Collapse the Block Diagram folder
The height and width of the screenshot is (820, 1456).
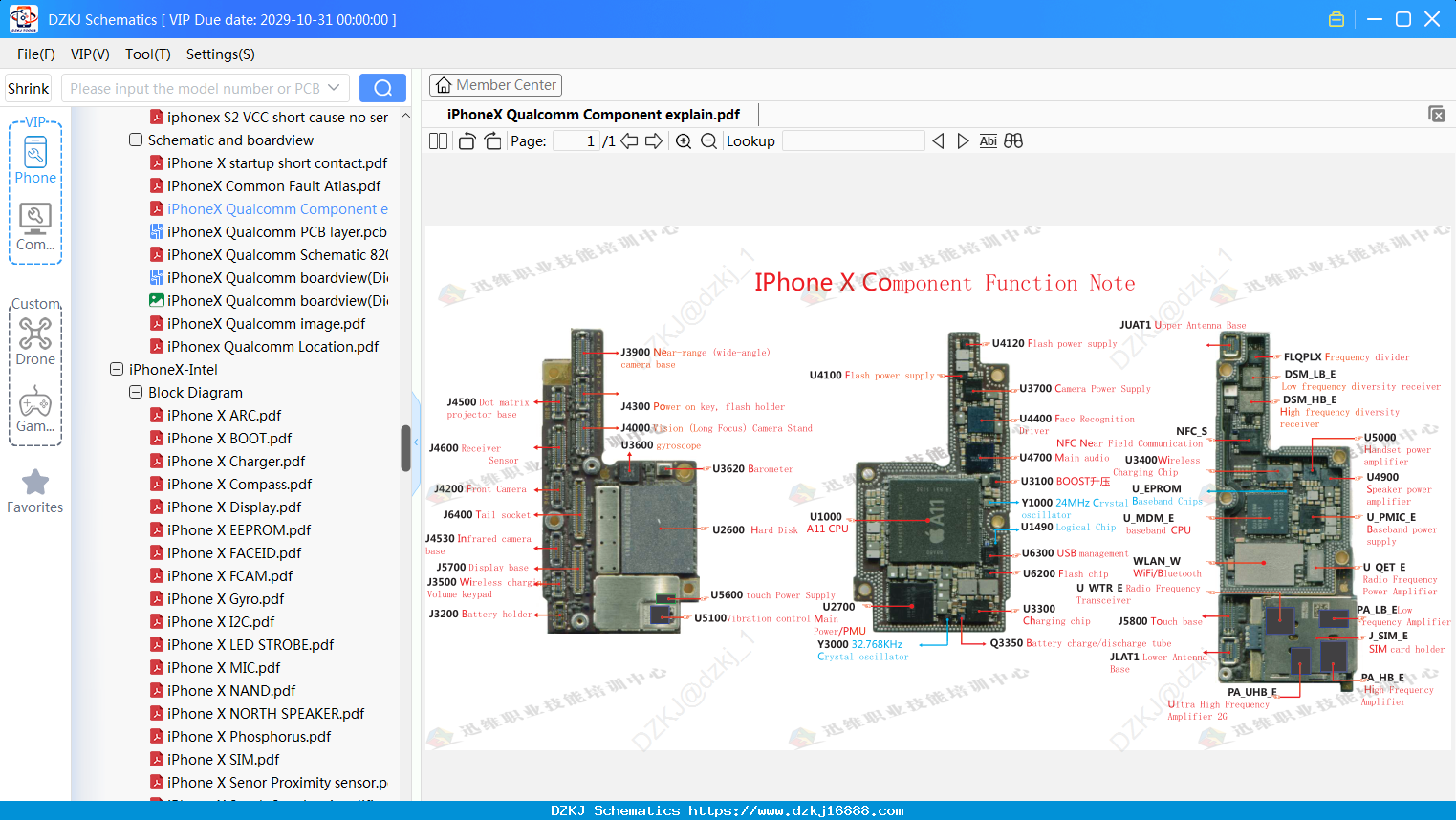(x=136, y=393)
